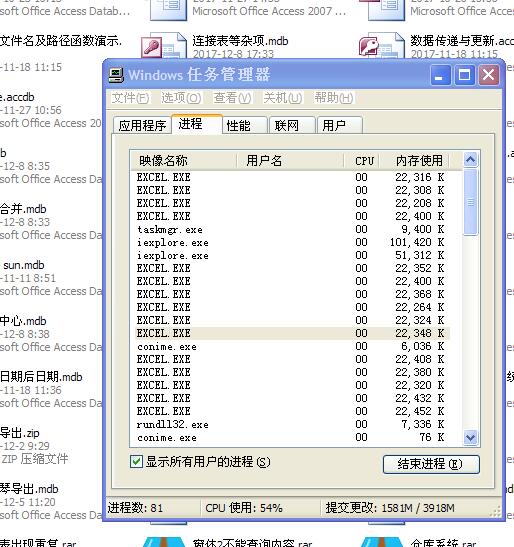Open the 选项(O) menu
Screen dimensions: 514x547
(181, 98)
